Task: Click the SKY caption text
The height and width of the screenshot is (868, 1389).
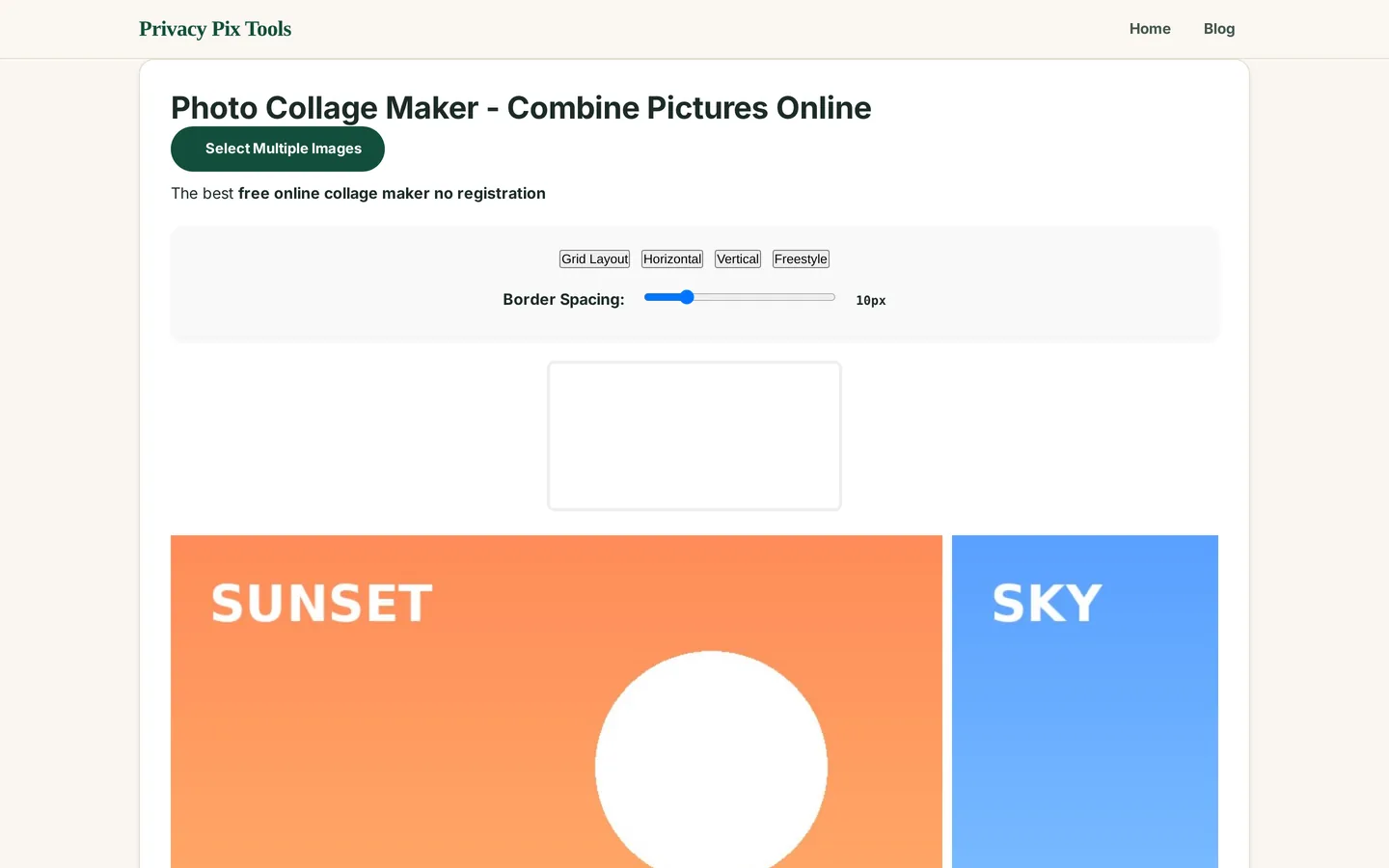Action: pyautogui.click(x=1048, y=604)
